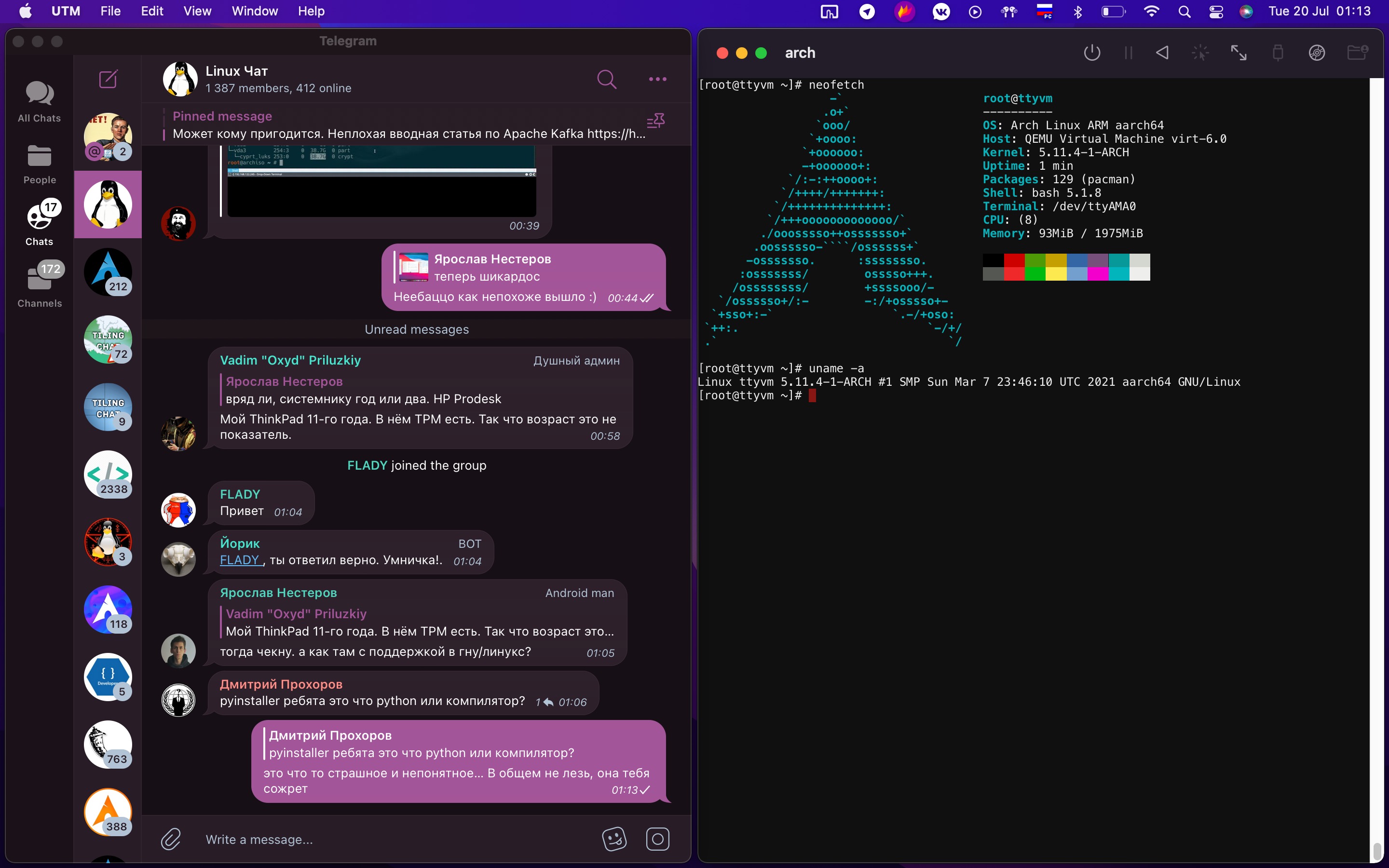Open macOS Control Center toggles icon
The image size is (1389, 868).
[x=1216, y=12]
